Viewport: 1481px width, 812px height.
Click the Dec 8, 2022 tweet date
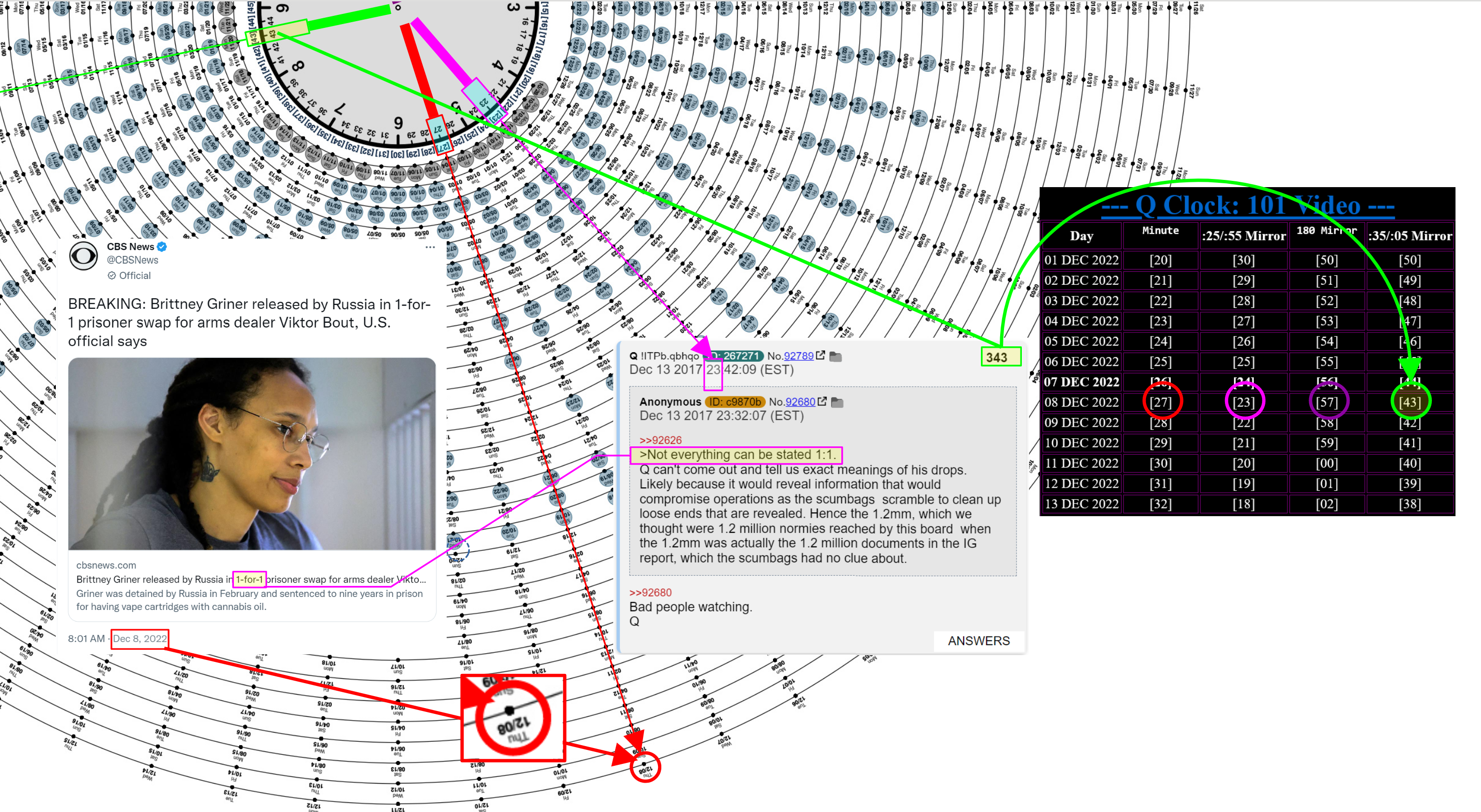pos(140,638)
